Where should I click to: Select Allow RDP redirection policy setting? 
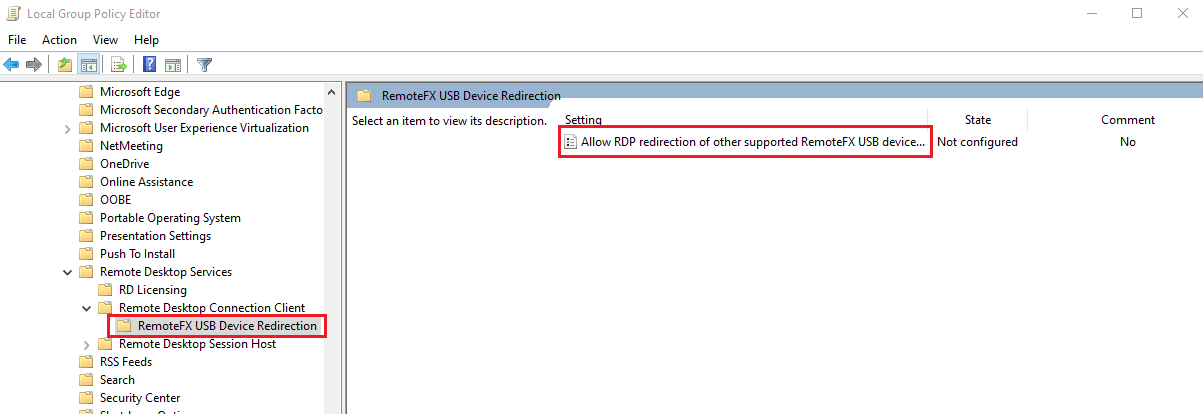pos(752,142)
